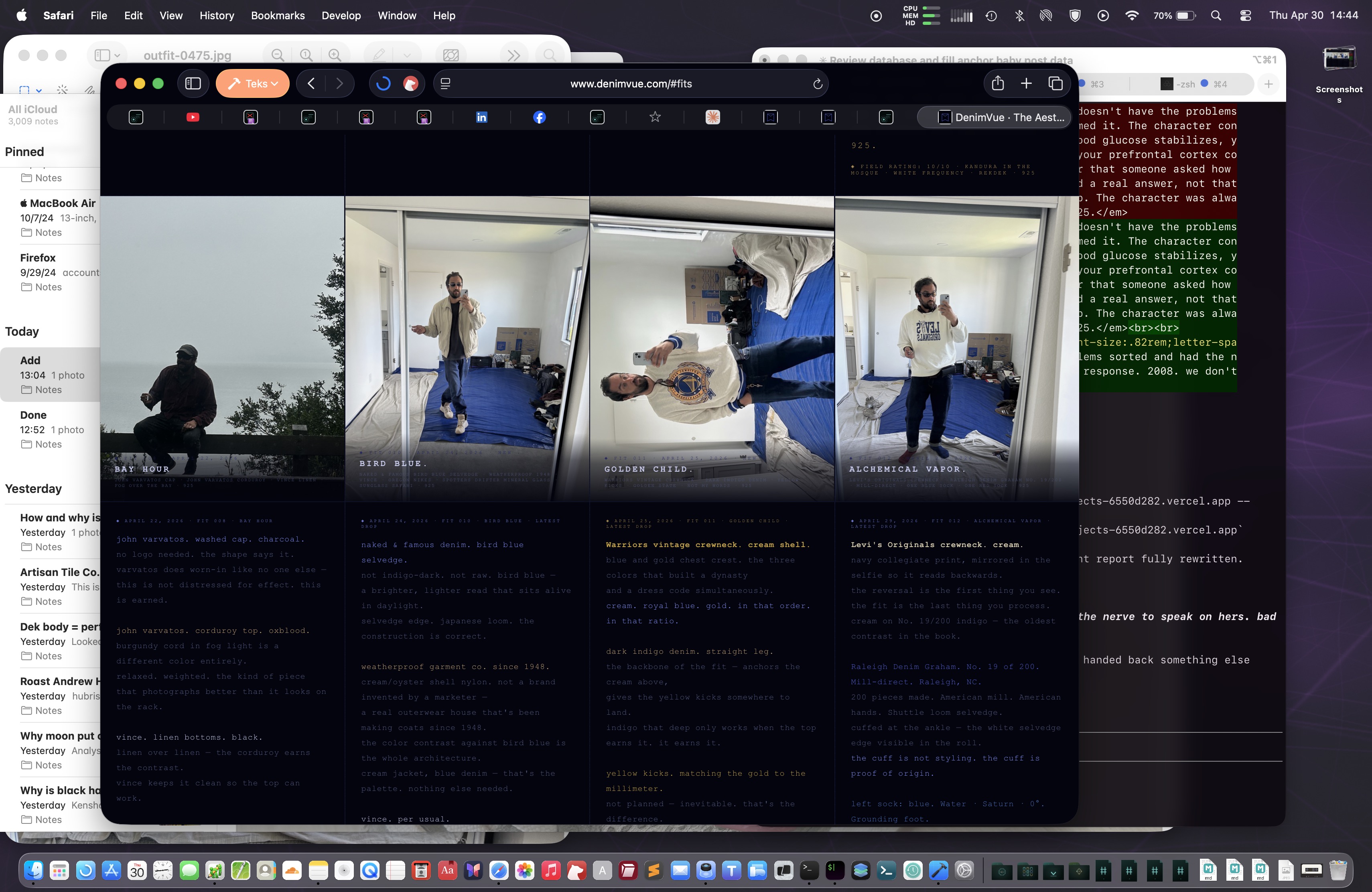1372x892 pixels.
Task: Add a new Safari tab
Action: [x=1026, y=83]
